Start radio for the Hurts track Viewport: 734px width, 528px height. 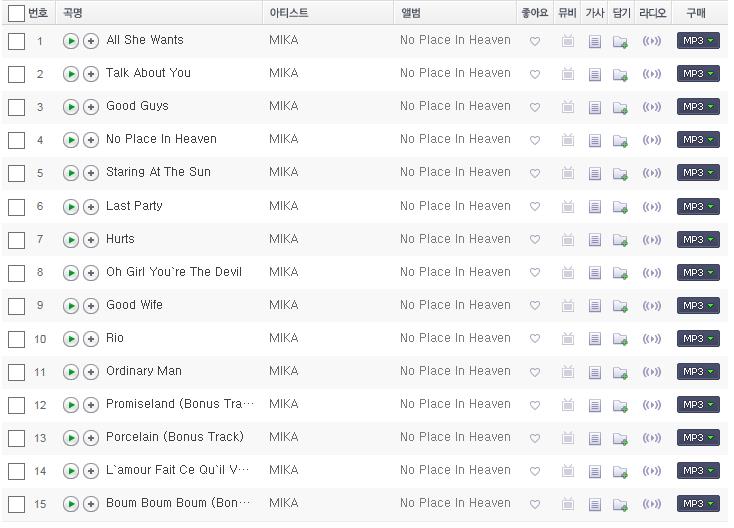pyautogui.click(x=652, y=240)
